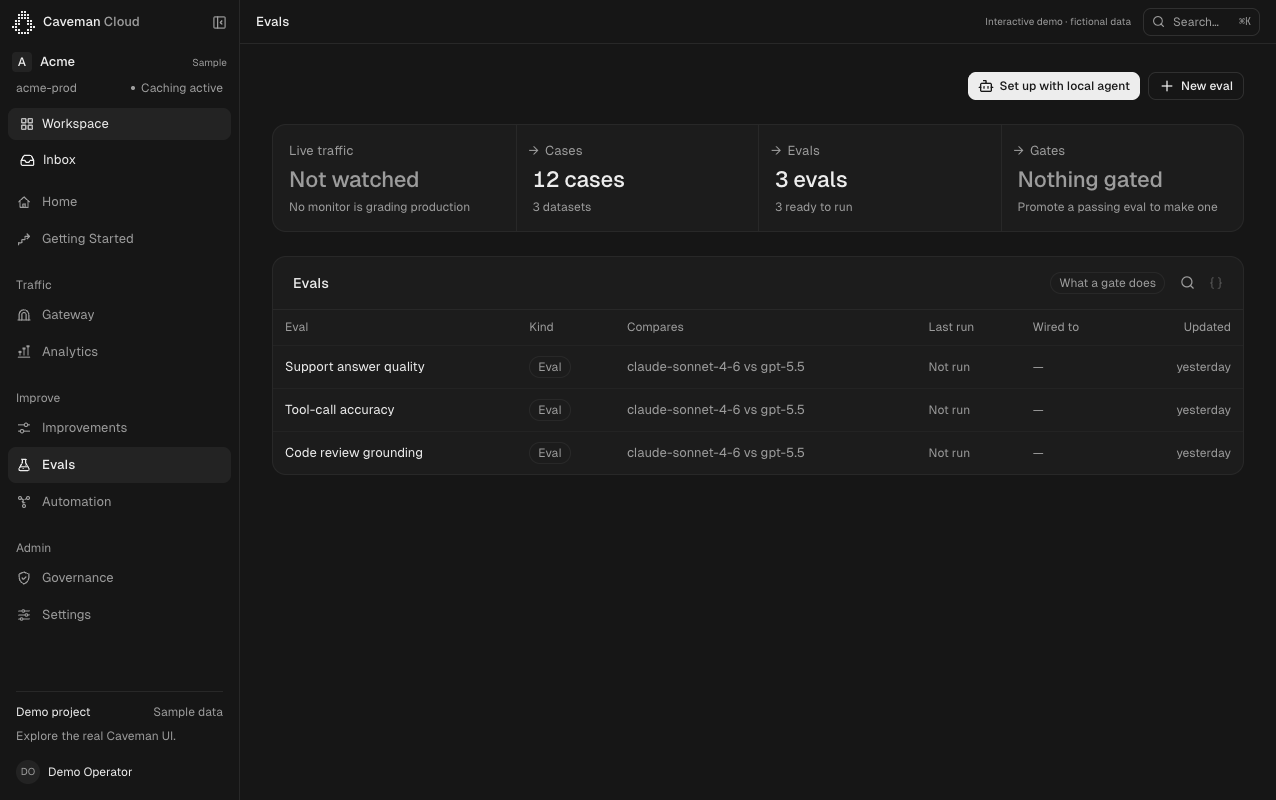Click the Getting Started icon
The image size is (1276, 800).
(24, 239)
